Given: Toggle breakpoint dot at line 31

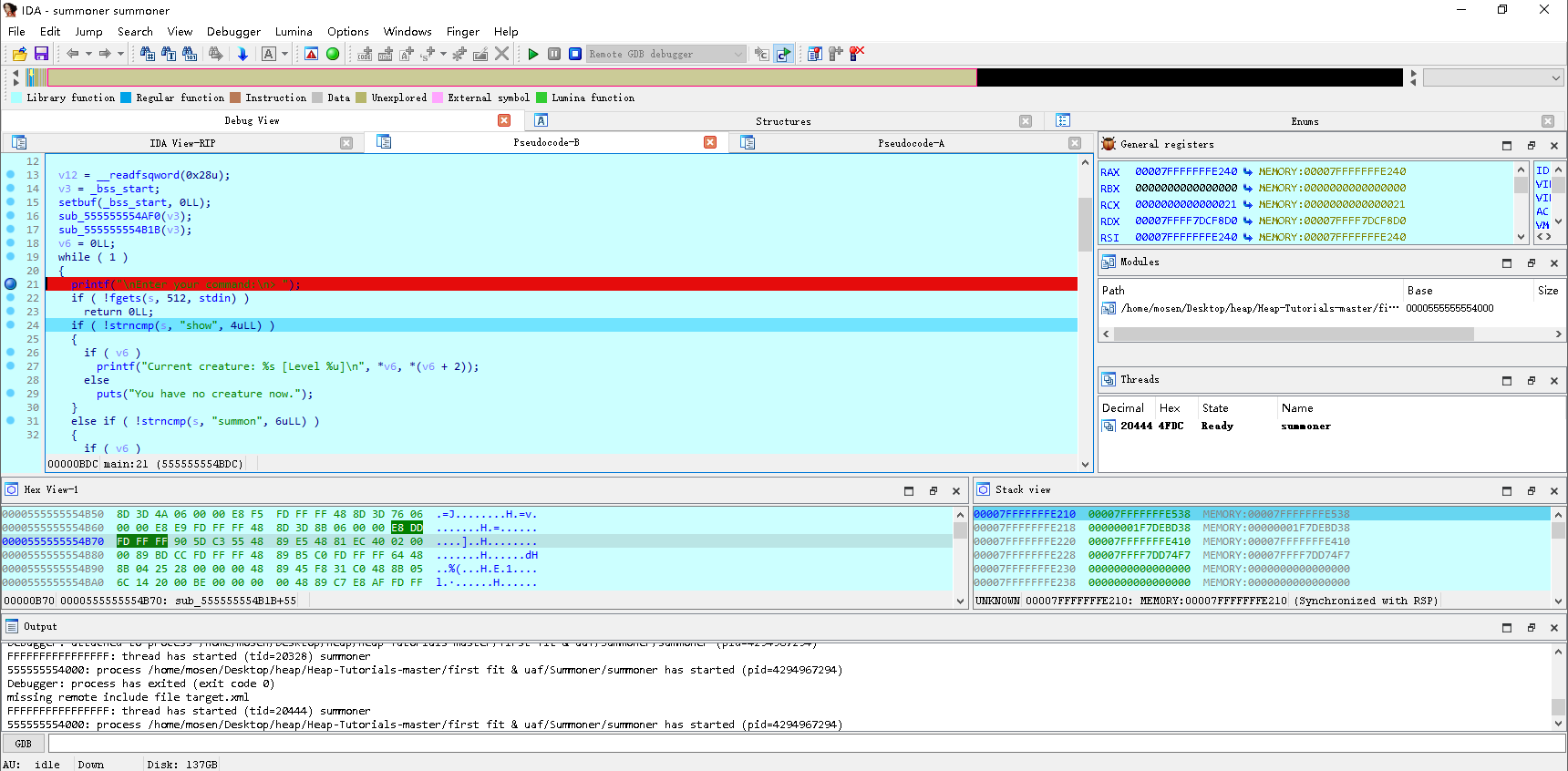Looking at the screenshot, I should [11, 420].
